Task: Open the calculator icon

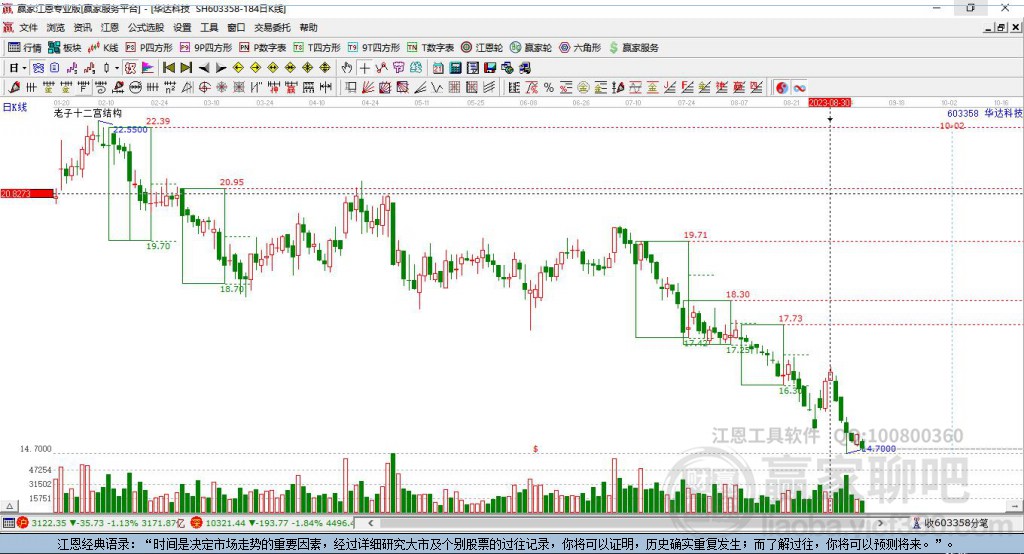Action: [x=455, y=68]
